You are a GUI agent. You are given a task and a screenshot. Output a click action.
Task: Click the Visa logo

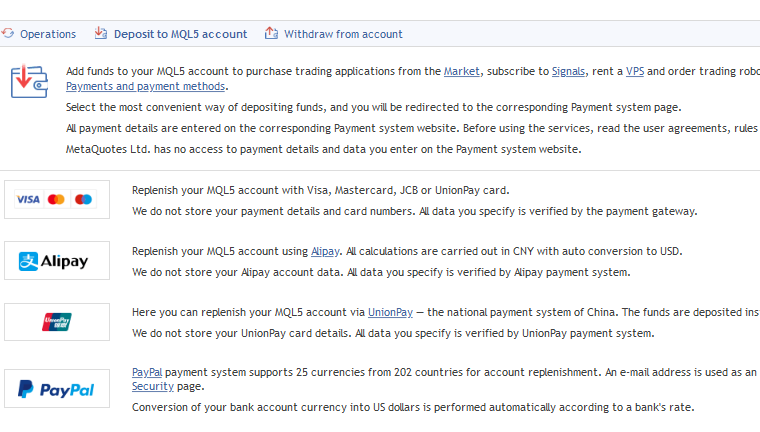pos(28,199)
